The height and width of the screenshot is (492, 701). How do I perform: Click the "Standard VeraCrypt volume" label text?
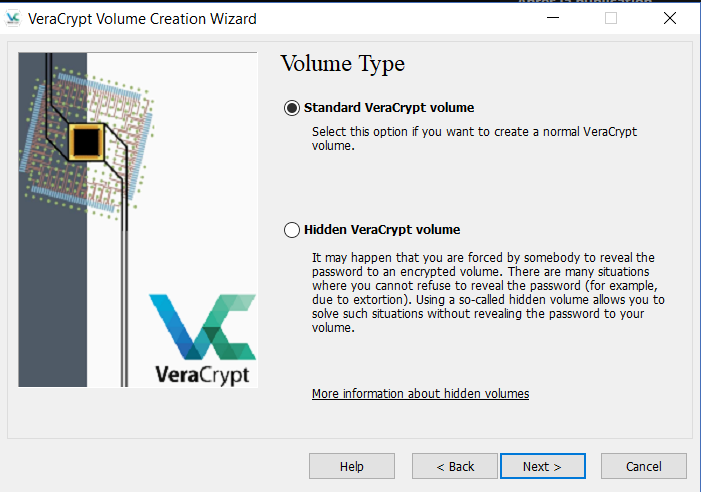tap(388, 108)
